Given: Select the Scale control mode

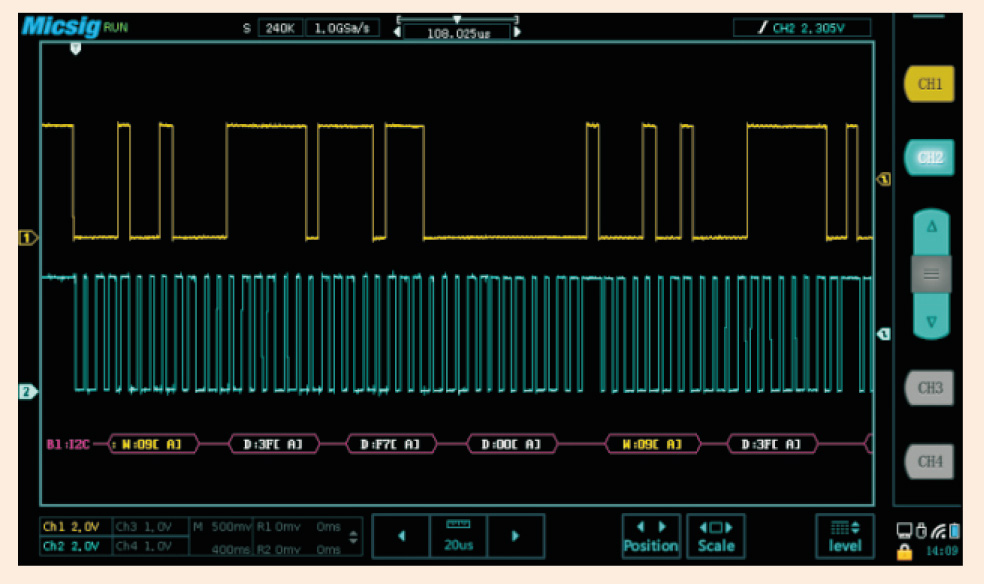Looking at the screenshot, I should [x=716, y=536].
